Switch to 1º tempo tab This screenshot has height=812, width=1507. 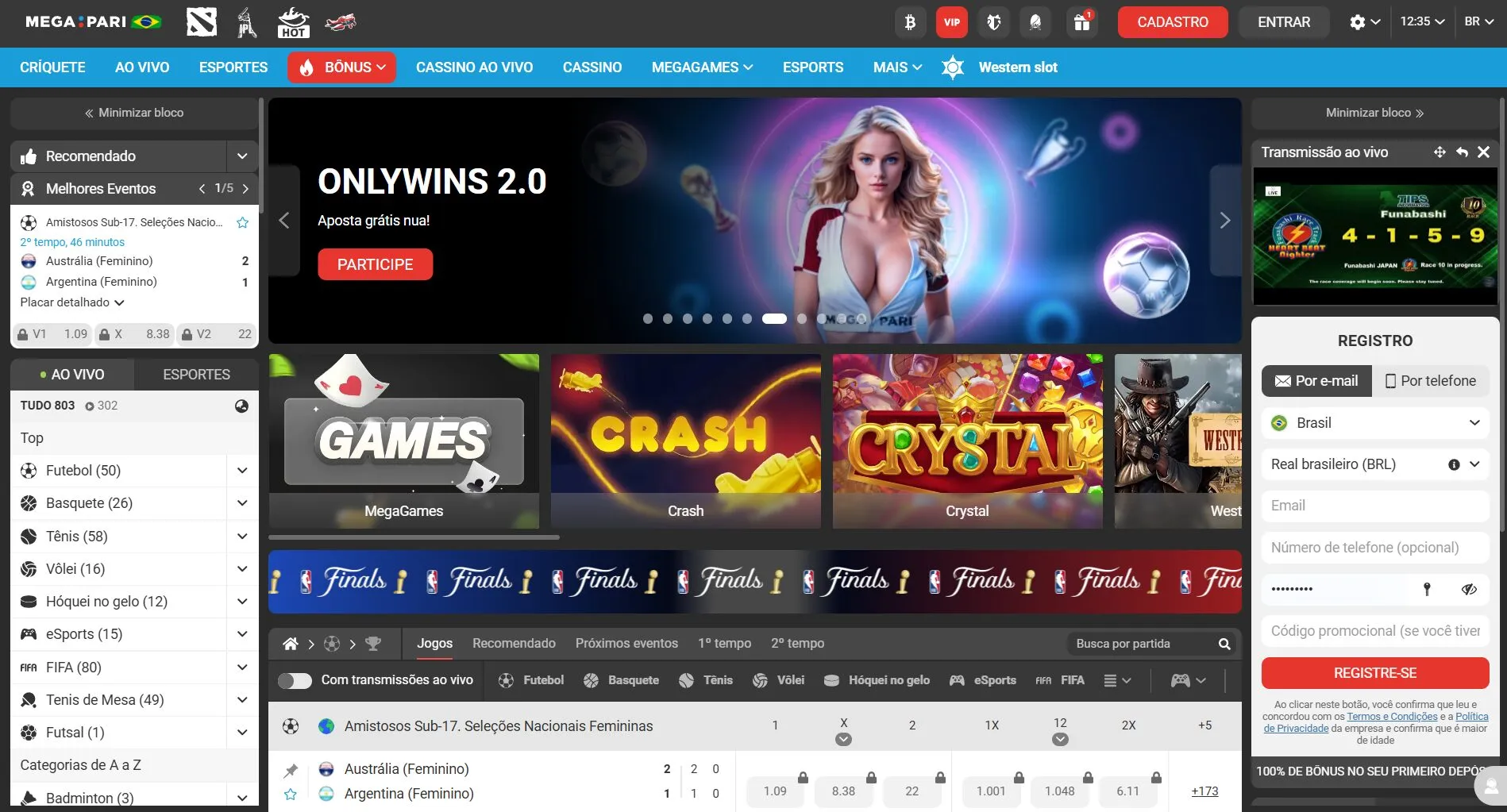tap(724, 644)
